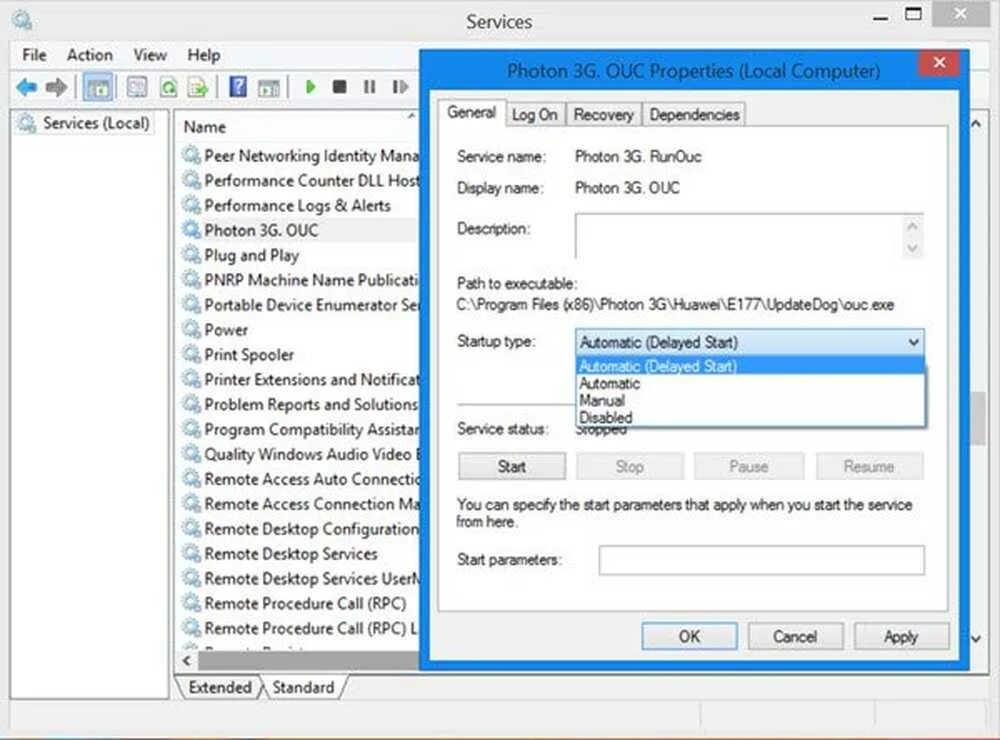Select the Program Compatibility Assistant row
Screen dimensions: 1000x740
299,429
